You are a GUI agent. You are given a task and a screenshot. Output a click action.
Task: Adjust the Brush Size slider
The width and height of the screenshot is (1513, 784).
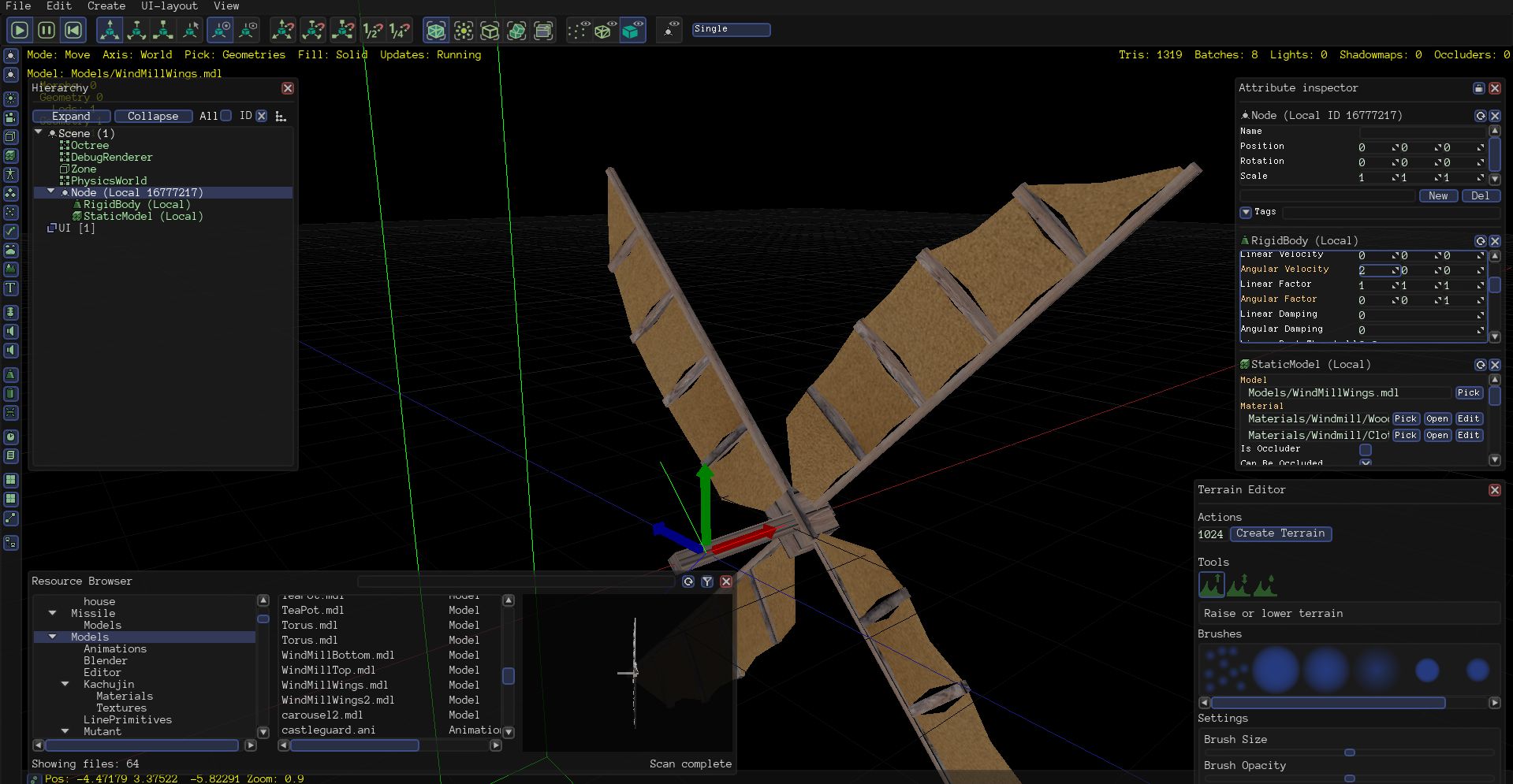(x=1350, y=752)
